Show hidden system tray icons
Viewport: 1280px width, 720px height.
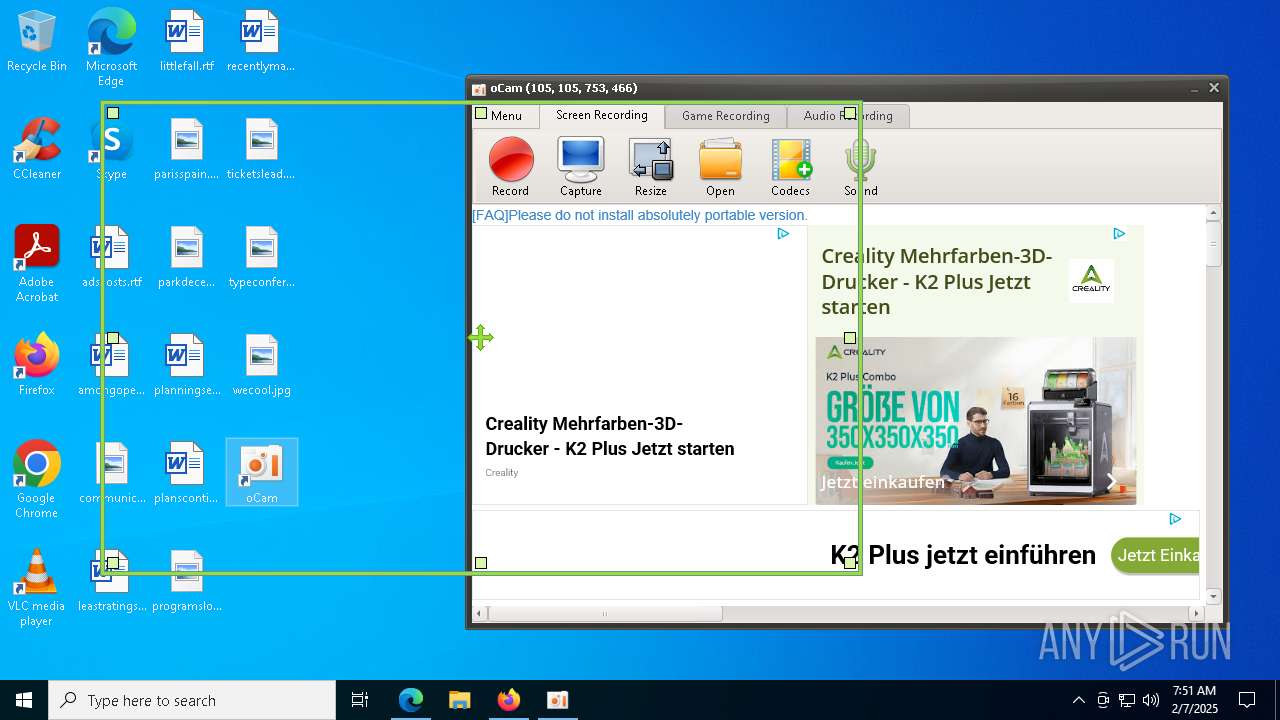(1078, 700)
